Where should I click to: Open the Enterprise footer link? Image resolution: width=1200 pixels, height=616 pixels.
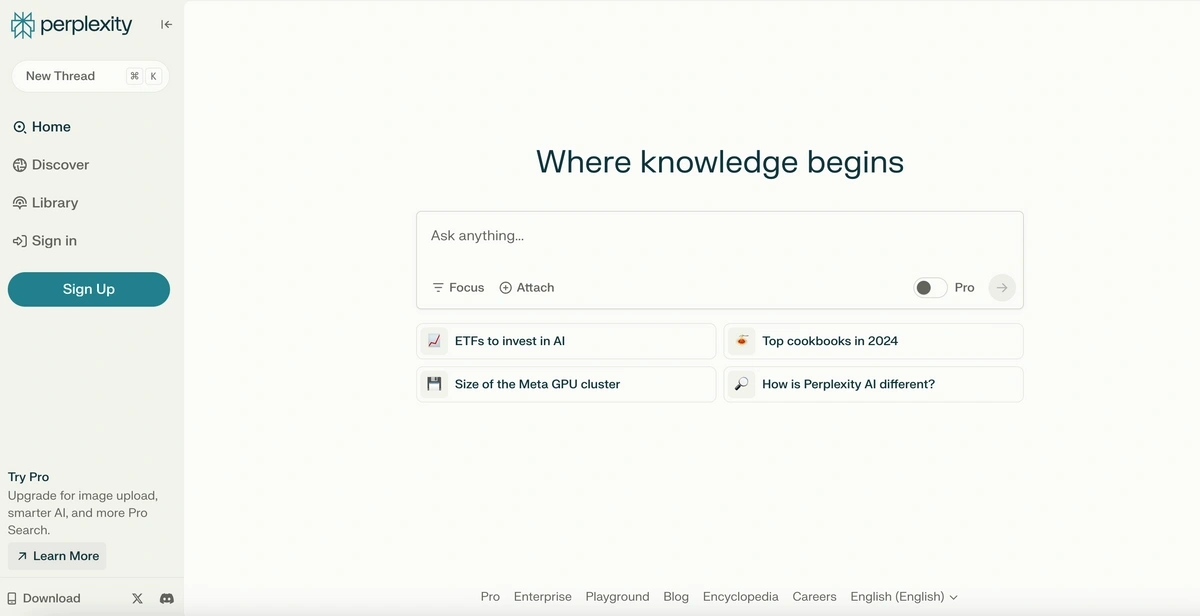543,597
